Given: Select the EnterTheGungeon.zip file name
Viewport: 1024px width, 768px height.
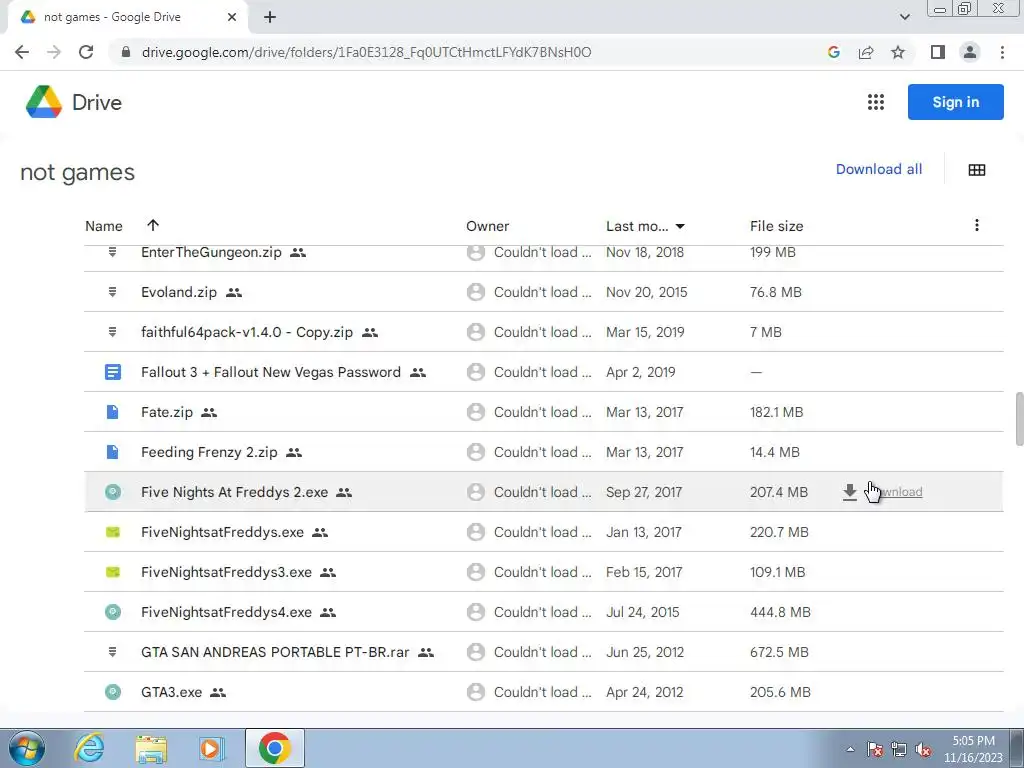Looking at the screenshot, I should (x=211, y=253).
